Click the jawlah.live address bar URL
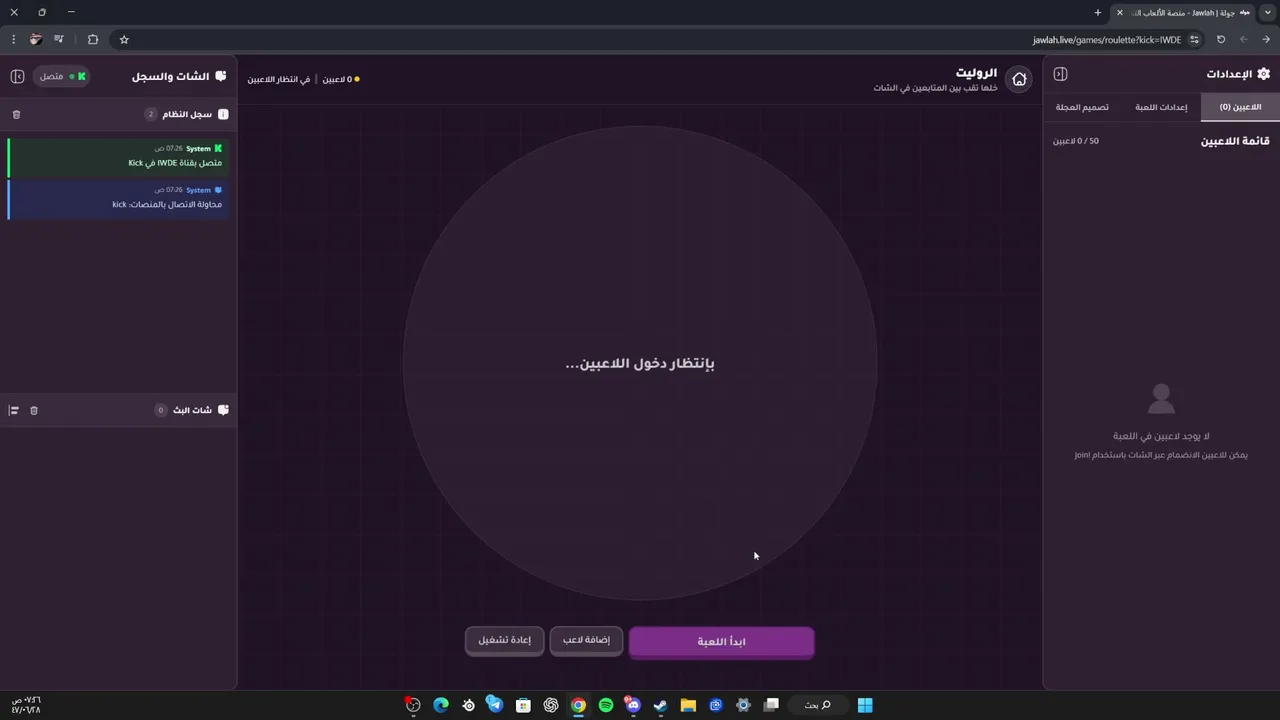The width and height of the screenshot is (1280, 720). point(1107,40)
